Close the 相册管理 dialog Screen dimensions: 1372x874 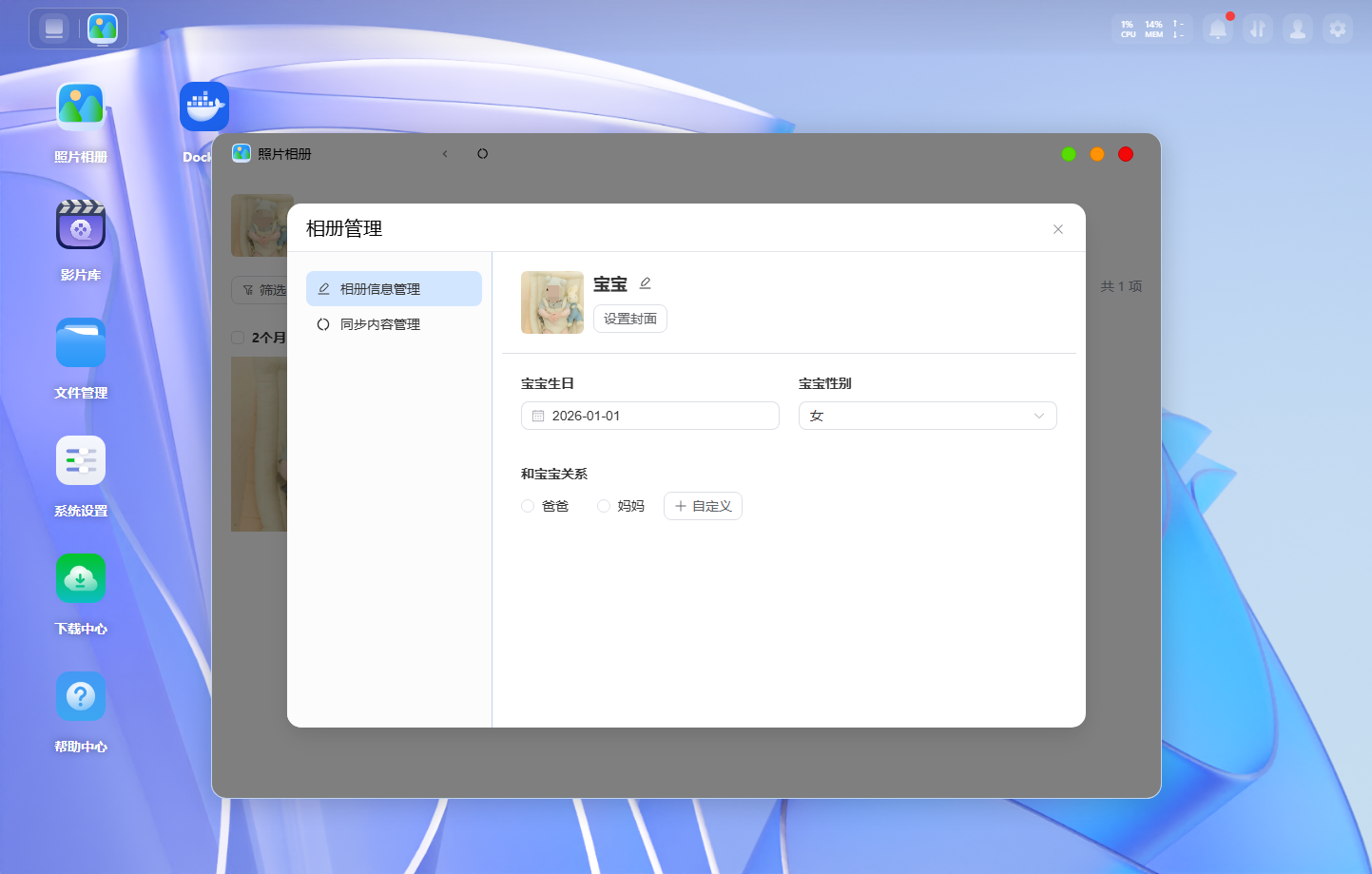[x=1058, y=229]
